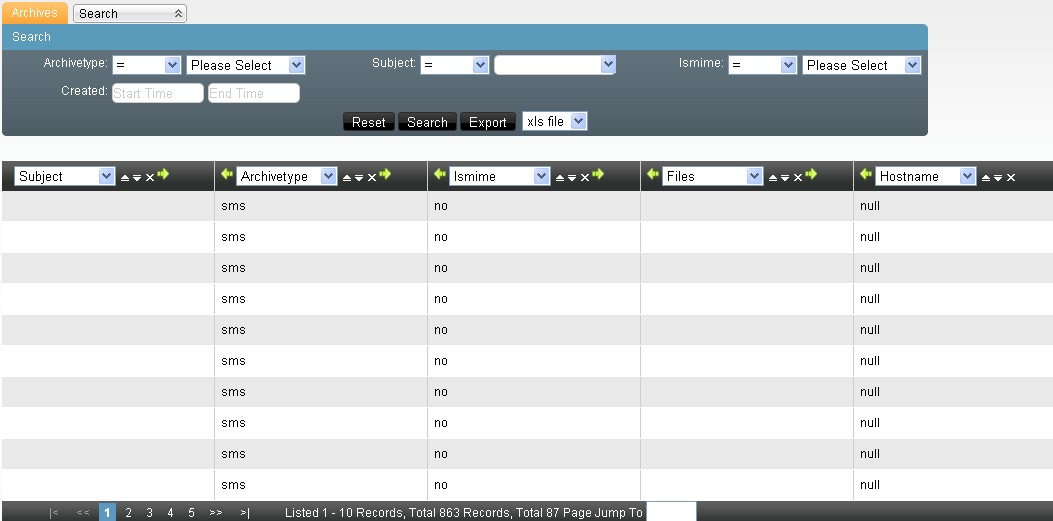Remove the Ismime column with X icon
Screen dimensions: 1053x521
click(585, 177)
